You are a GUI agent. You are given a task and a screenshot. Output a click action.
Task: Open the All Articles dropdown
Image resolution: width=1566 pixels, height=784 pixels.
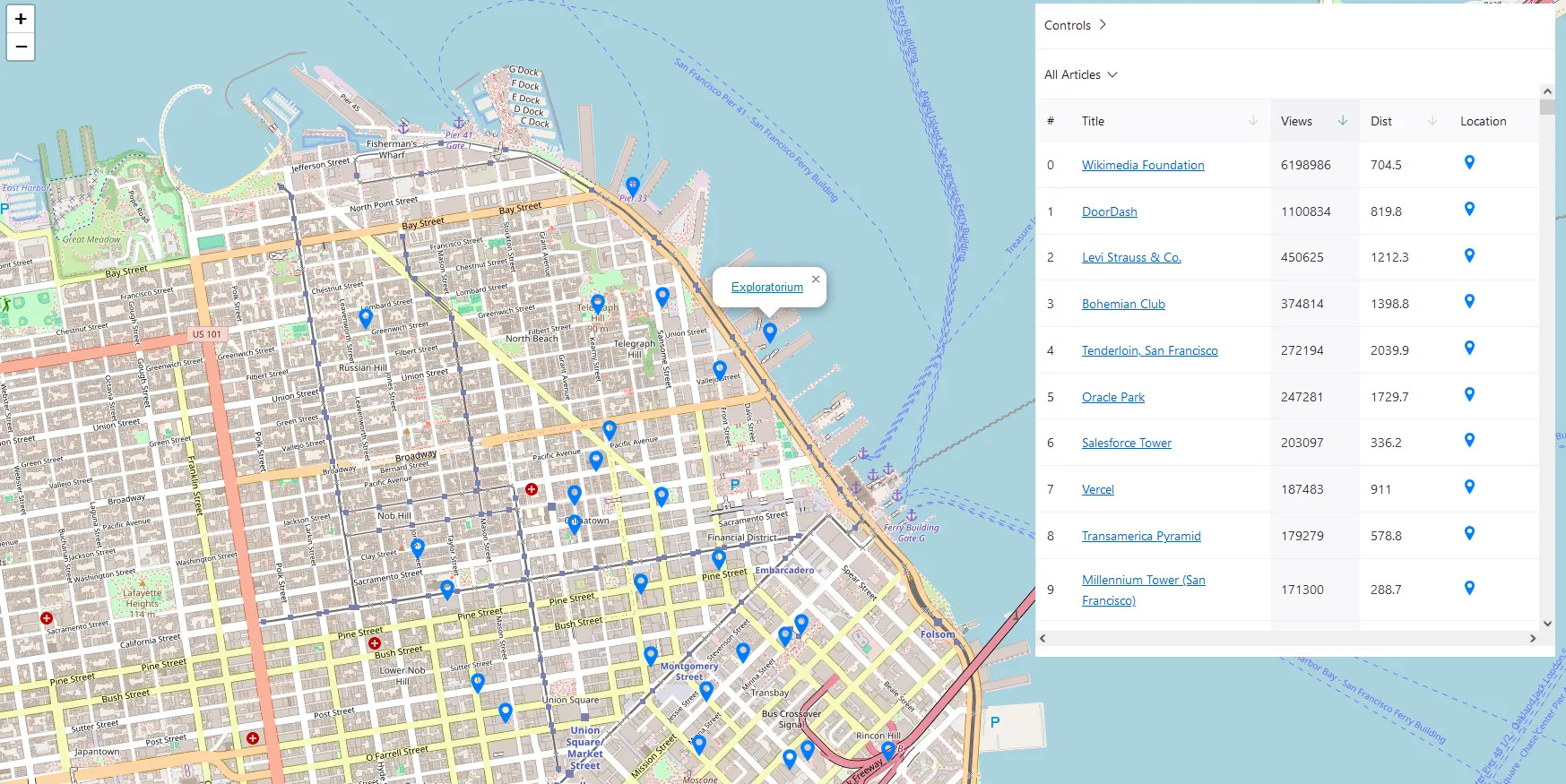[1081, 74]
